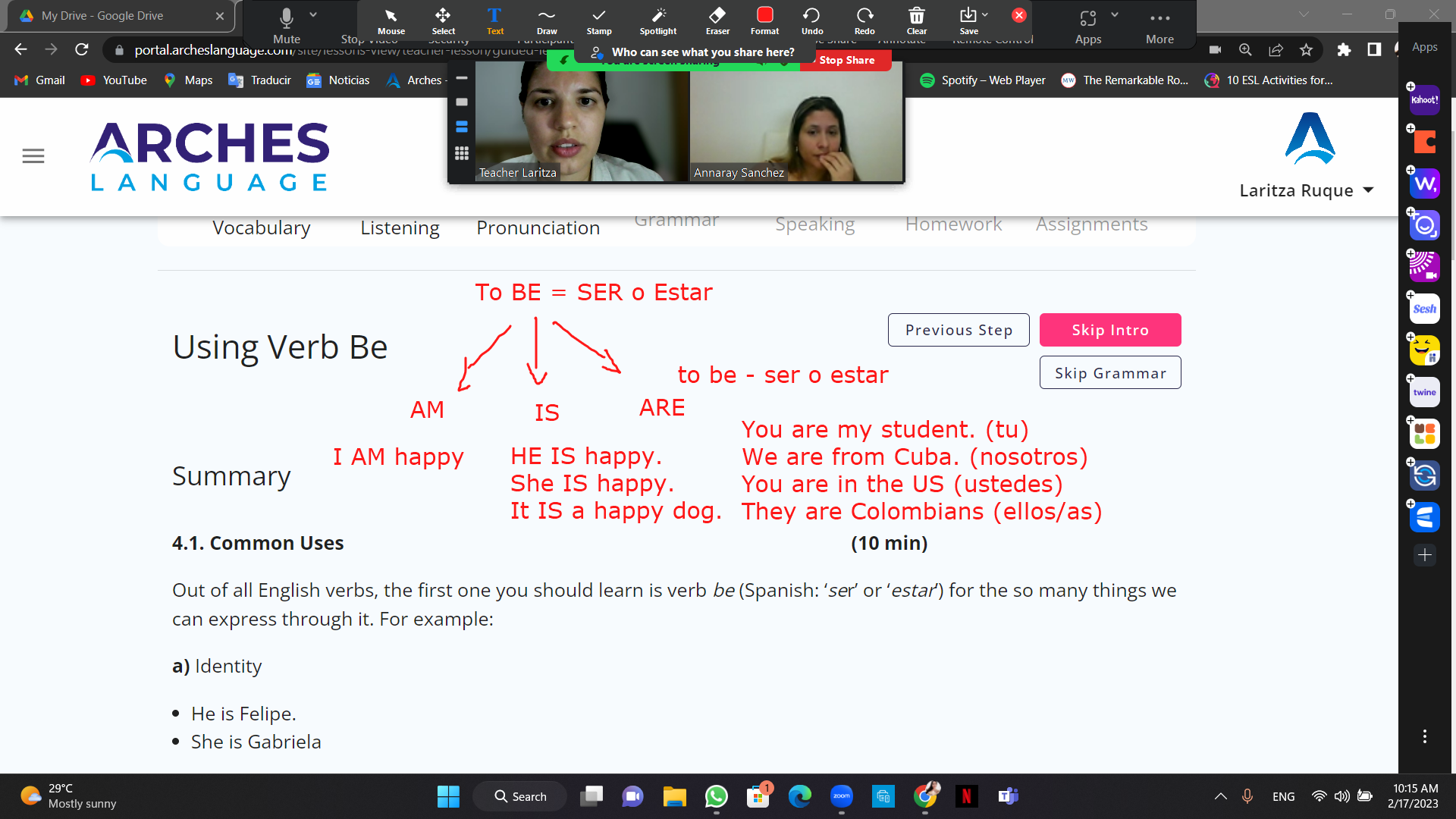The width and height of the screenshot is (1456, 819).
Task: Activate the Text annotation tool
Action: point(494,21)
